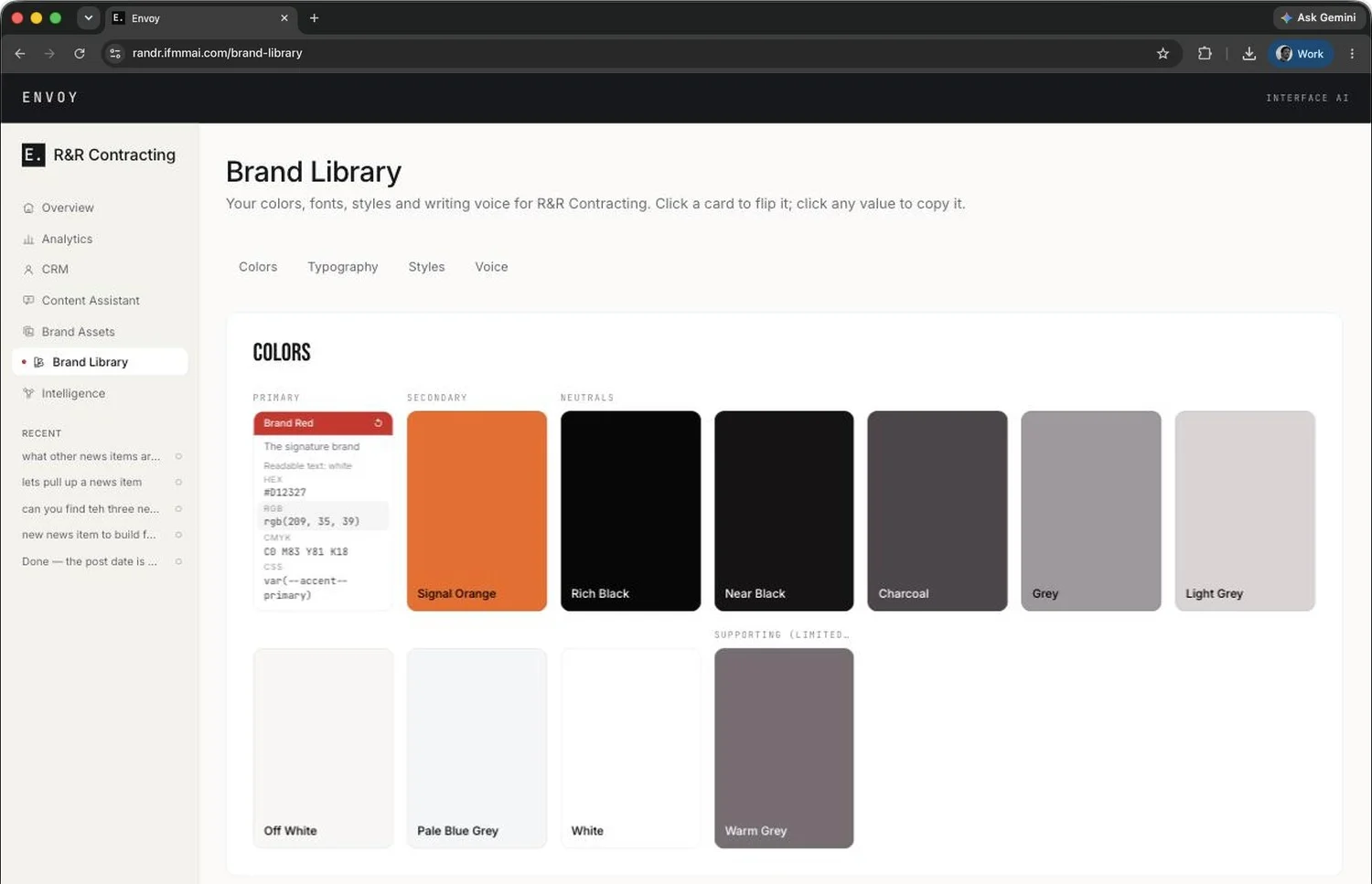Flip the Warm Grey color card
This screenshot has width=1372, height=884.
coord(784,749)
